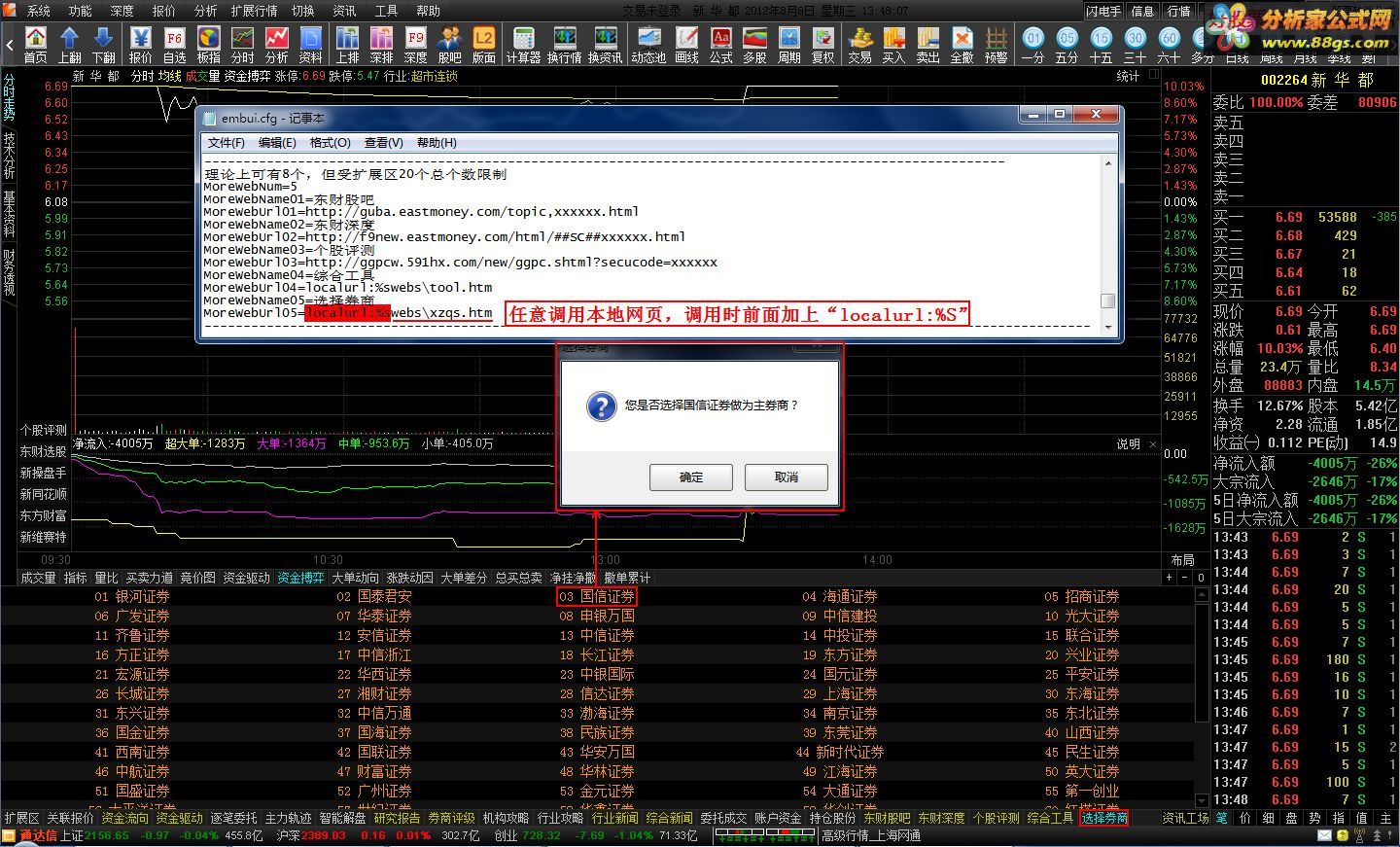The height and width of the screenshot is (847, 1400).
Task: Open Notepad's 帮助(H) menu
Action: point(437,142)
